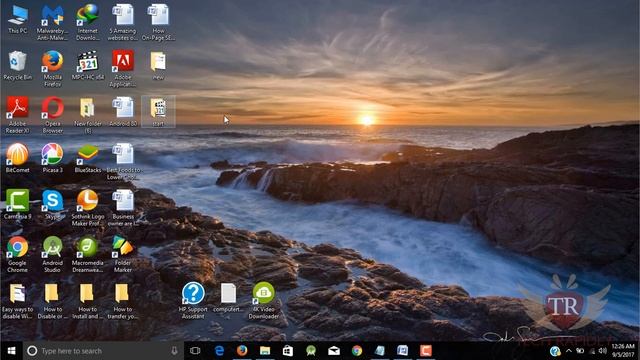Open Task View from the taskbar
This screenshot has height=360, width=640.
coord(195,351)
